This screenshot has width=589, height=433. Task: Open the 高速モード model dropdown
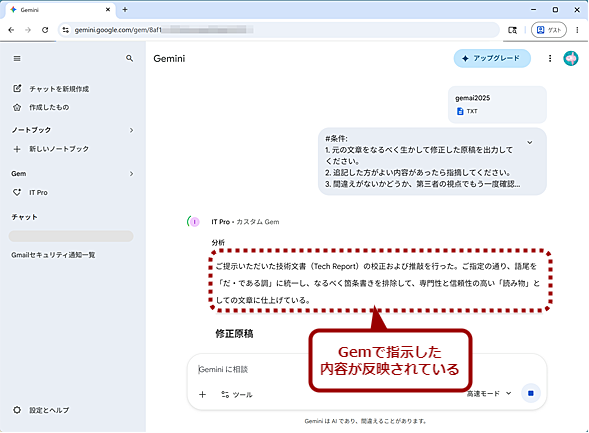(x=489, y=394)
